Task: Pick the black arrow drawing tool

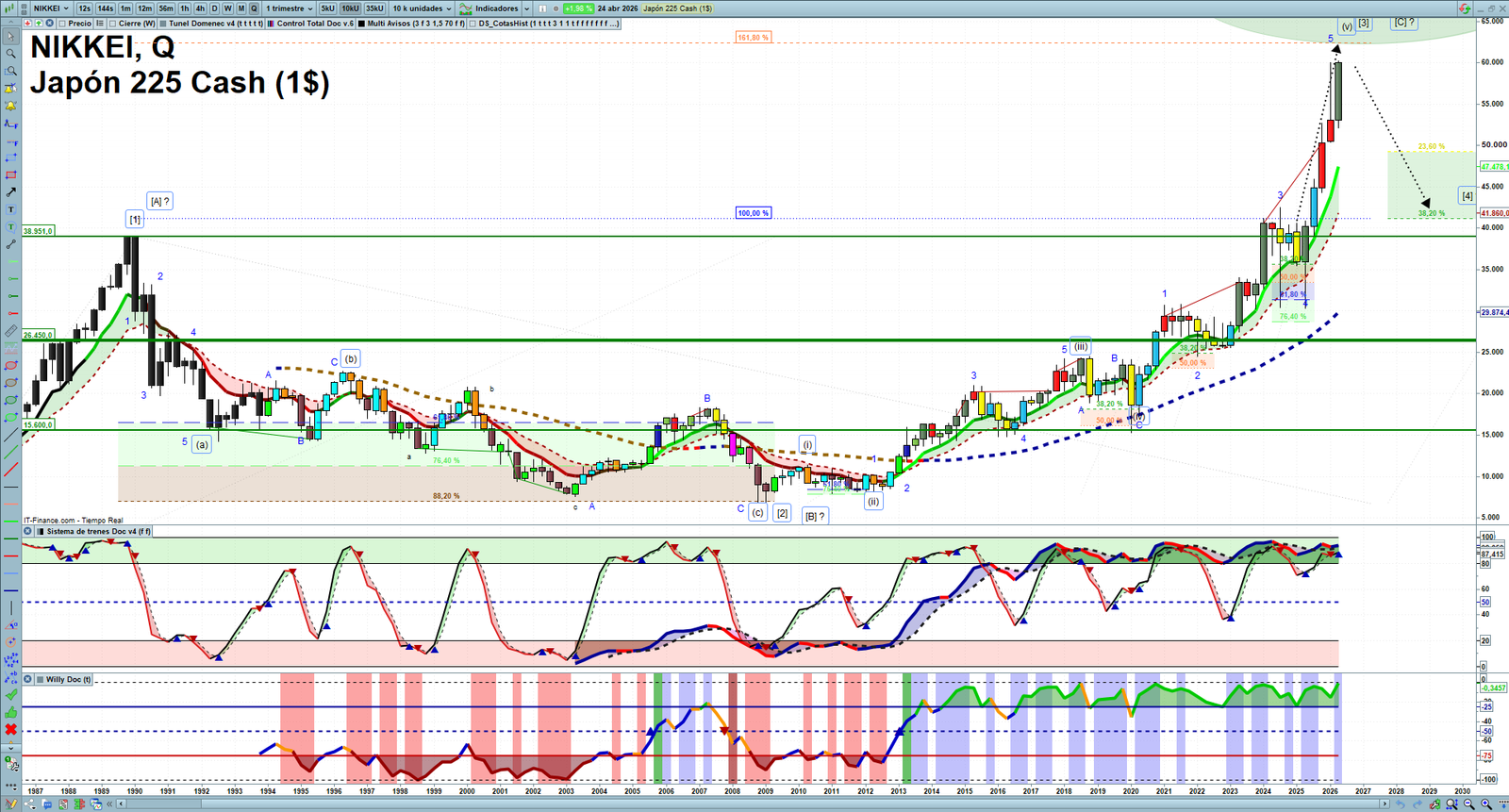Action: (11, 192)
